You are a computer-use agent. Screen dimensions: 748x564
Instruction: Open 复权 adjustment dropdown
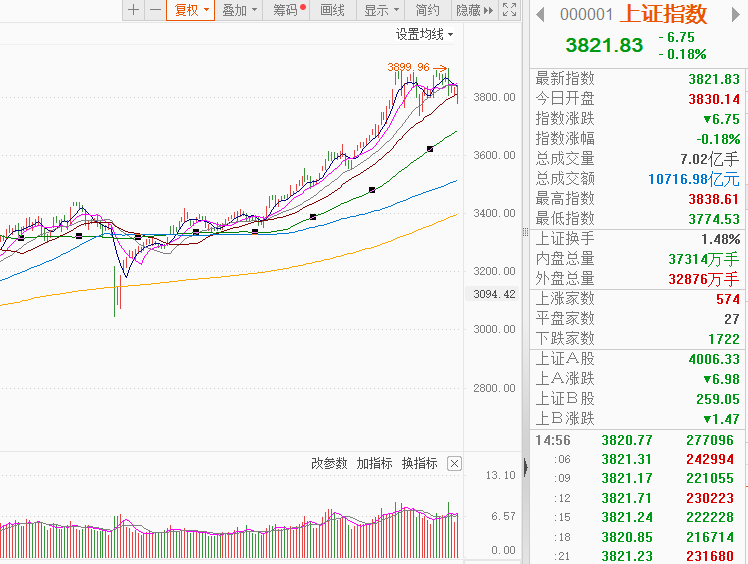tap(190, 10)
